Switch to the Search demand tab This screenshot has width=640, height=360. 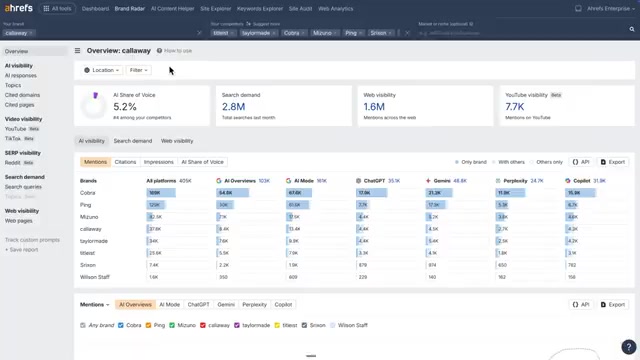(x=133, y=141)
